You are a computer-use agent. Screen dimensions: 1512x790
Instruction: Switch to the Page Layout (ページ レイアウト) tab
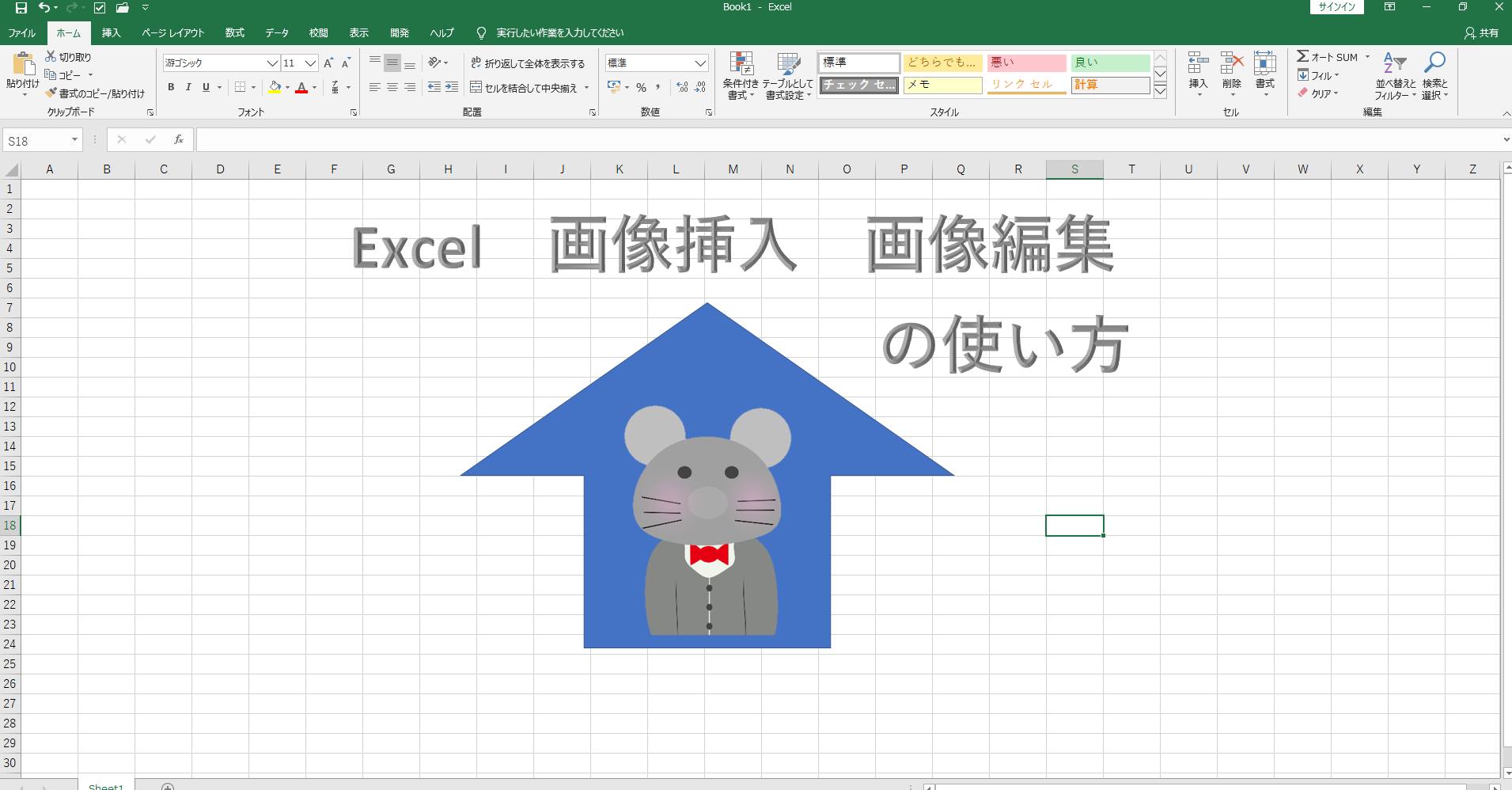(x=173, y=33)
